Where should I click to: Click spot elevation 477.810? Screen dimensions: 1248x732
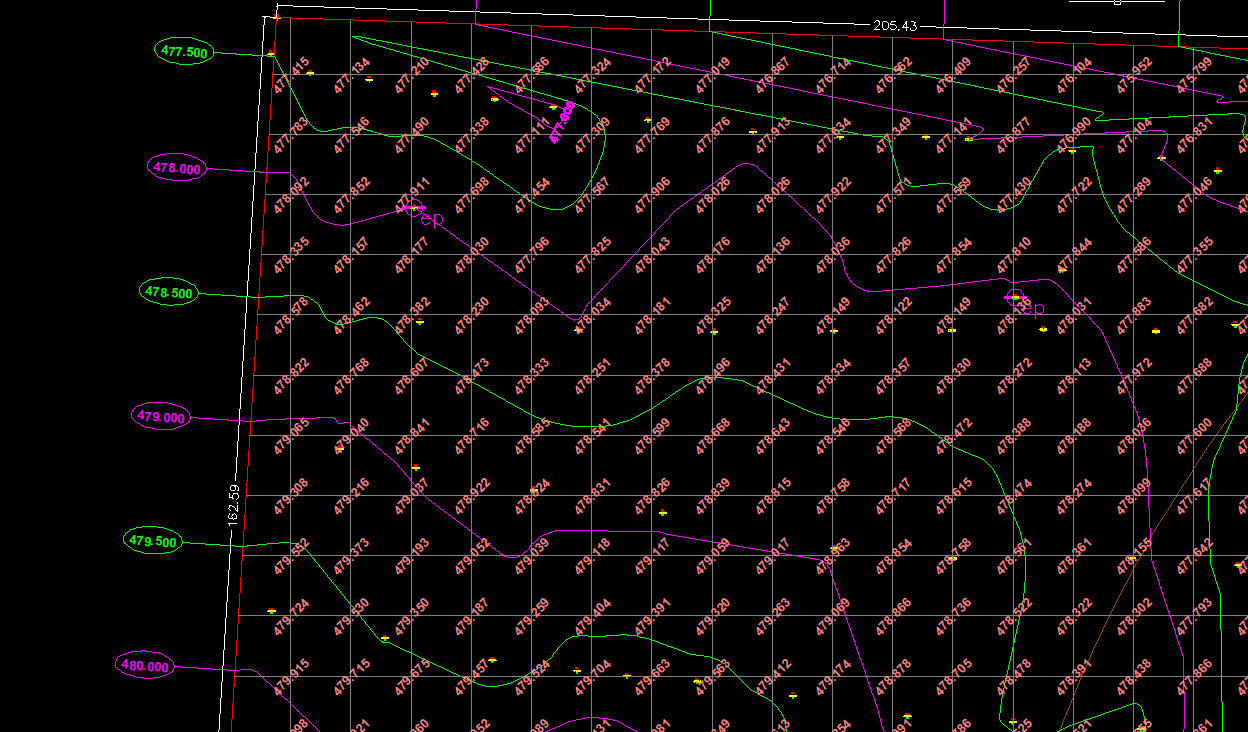pyautogui.click(x=1014, y=256)
